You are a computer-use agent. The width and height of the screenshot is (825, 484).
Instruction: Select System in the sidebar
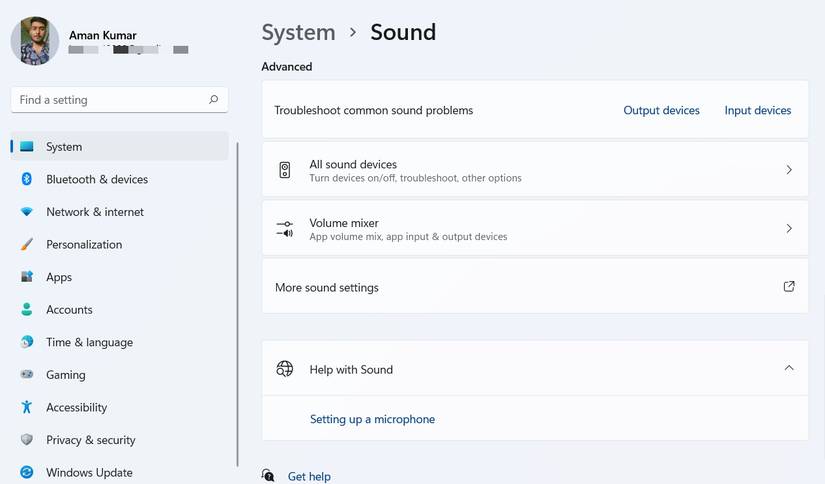(x=120, y=146)
